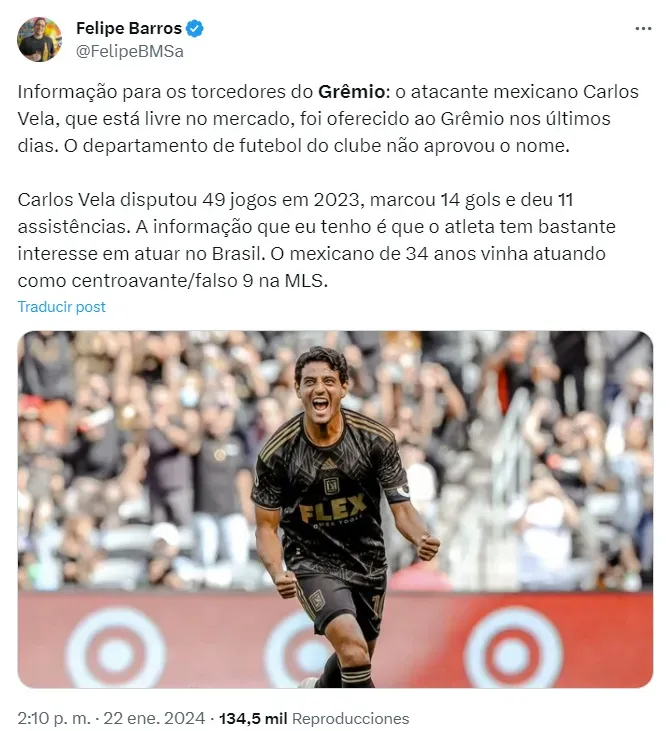Click the Reproducciones label
Image resolution: width=670 pixels, height=731 pixels.
(x=351, y=718)
